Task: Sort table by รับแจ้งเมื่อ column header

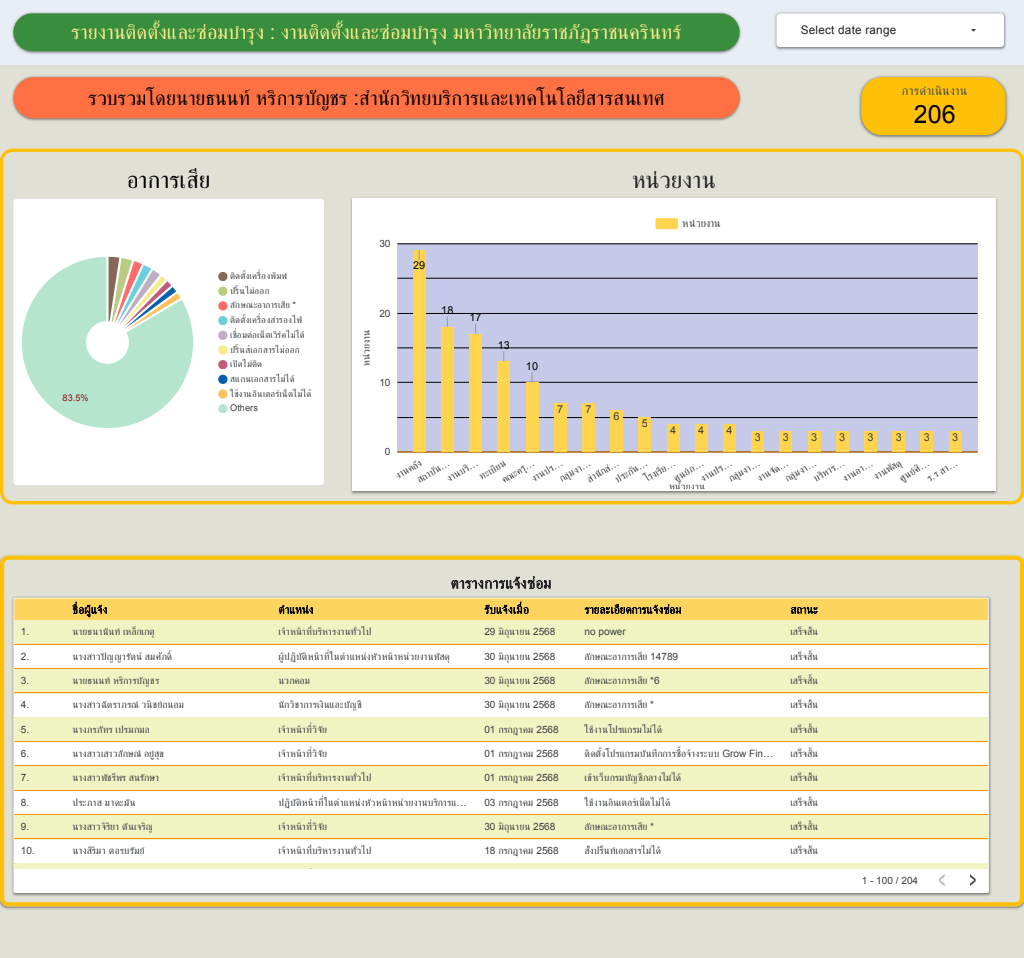Action: tap(506, 610)
